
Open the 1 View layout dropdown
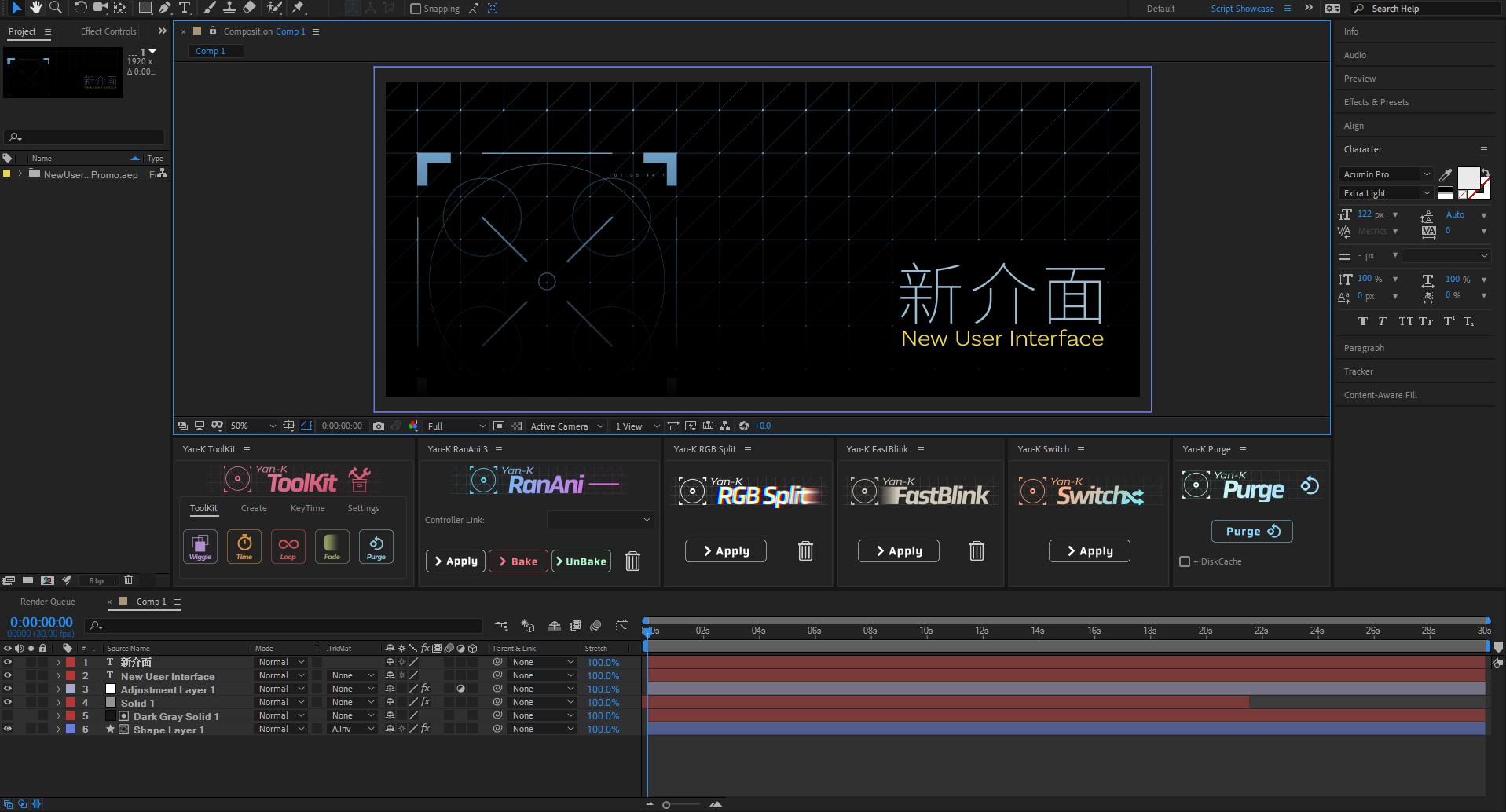click(636, 426)
